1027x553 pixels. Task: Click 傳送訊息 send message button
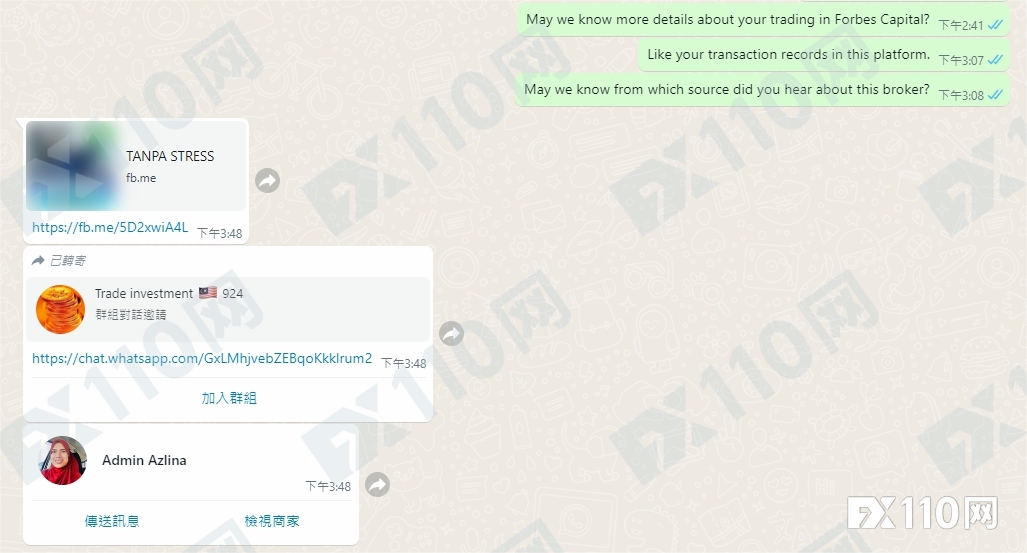click(x=112, y=522)
